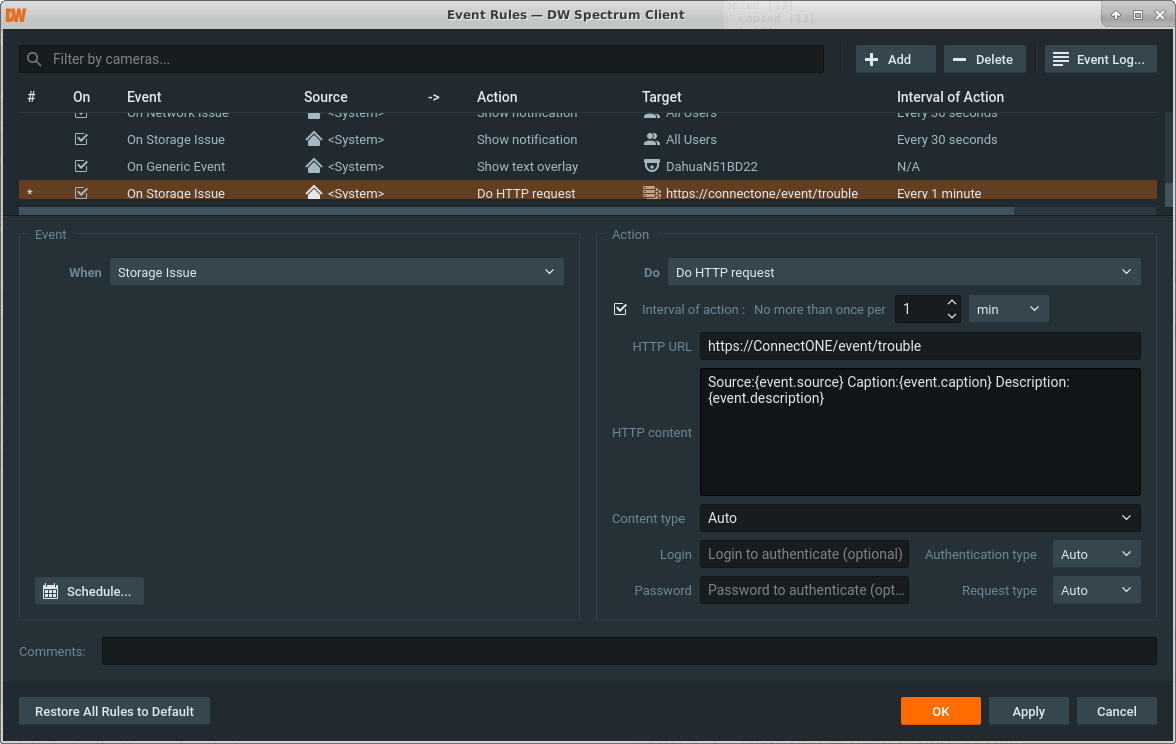Click the All Users icon in Storage Issue row
The width and height of the screenshot is (1176, 744).
coord(651,139)
